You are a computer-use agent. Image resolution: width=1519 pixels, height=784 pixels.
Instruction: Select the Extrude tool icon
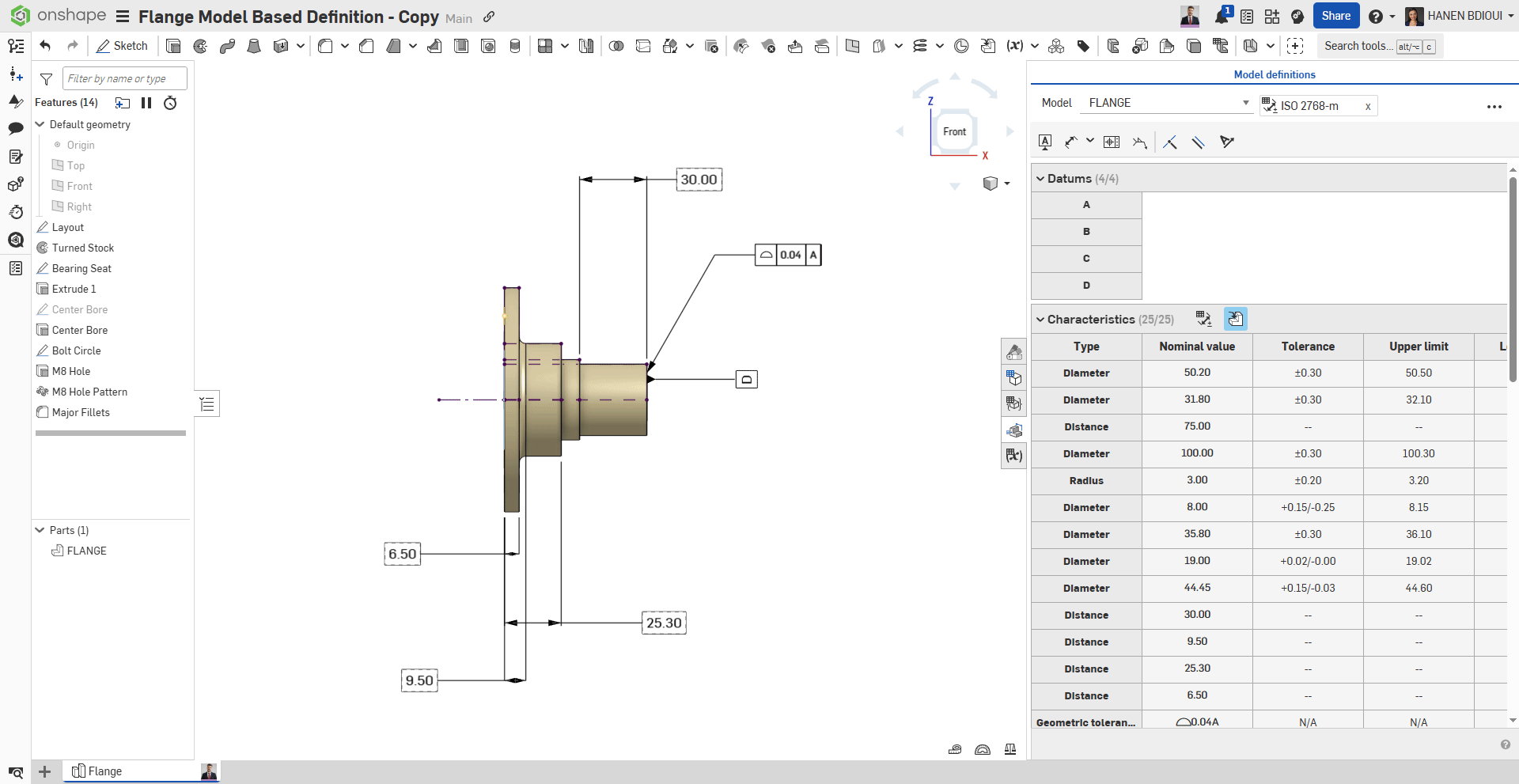(x=173, y=46)
